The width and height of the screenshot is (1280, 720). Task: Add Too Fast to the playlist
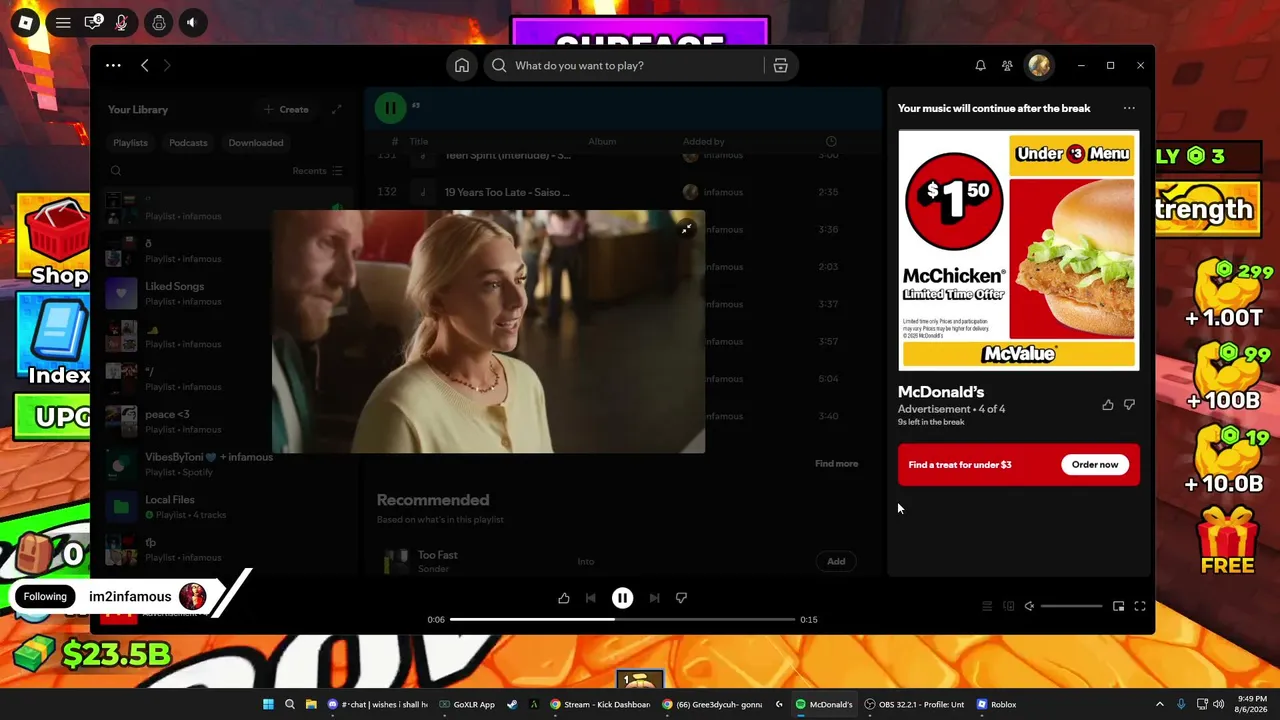click(836, 561)
